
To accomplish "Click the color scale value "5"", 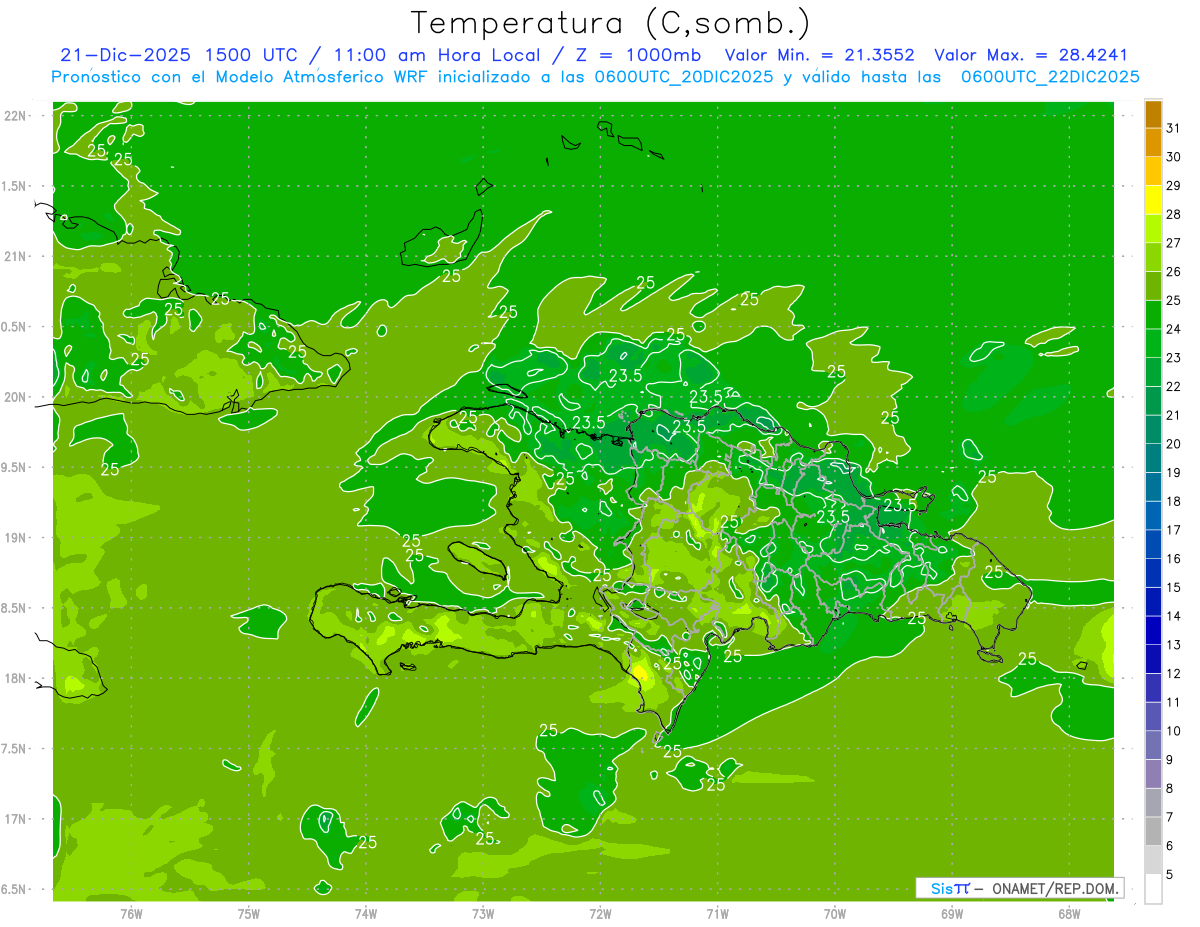I will [1170, 874].
